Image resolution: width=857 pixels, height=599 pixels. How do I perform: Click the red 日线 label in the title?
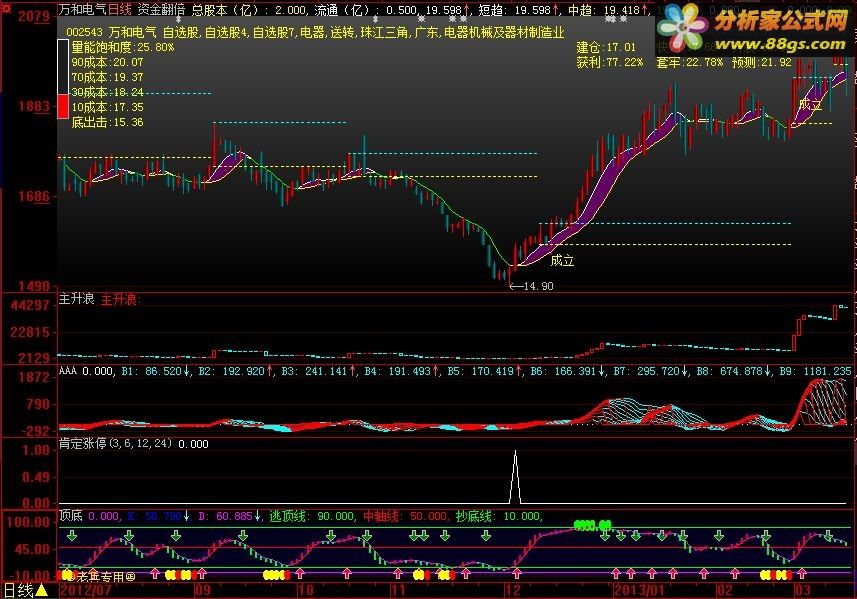[x=120, y=9]
